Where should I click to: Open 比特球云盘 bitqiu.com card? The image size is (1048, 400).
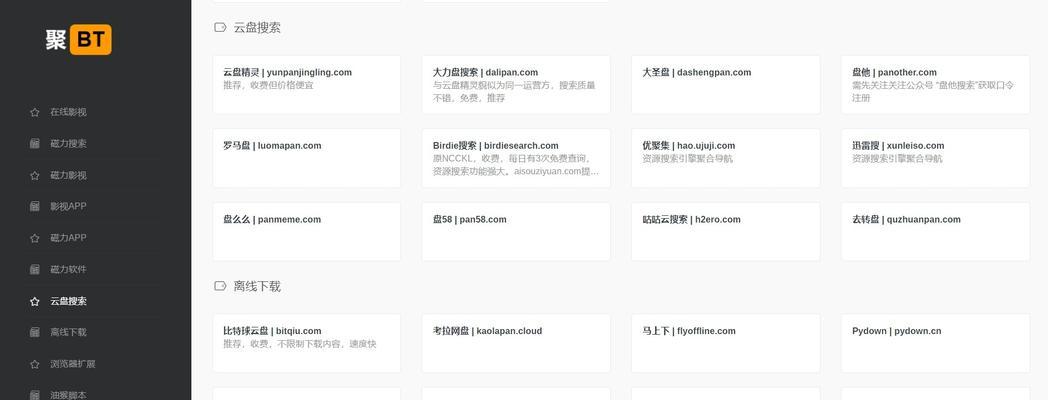(x=307, y=343)
